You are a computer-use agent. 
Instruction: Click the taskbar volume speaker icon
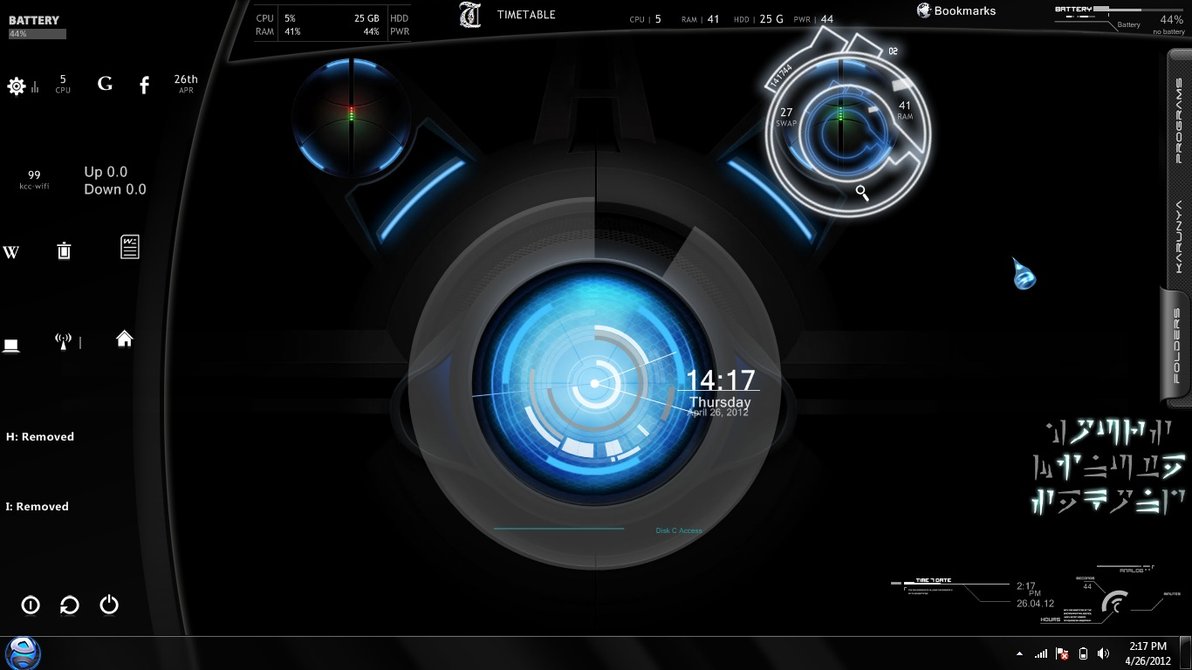[x=1103, y=654]
